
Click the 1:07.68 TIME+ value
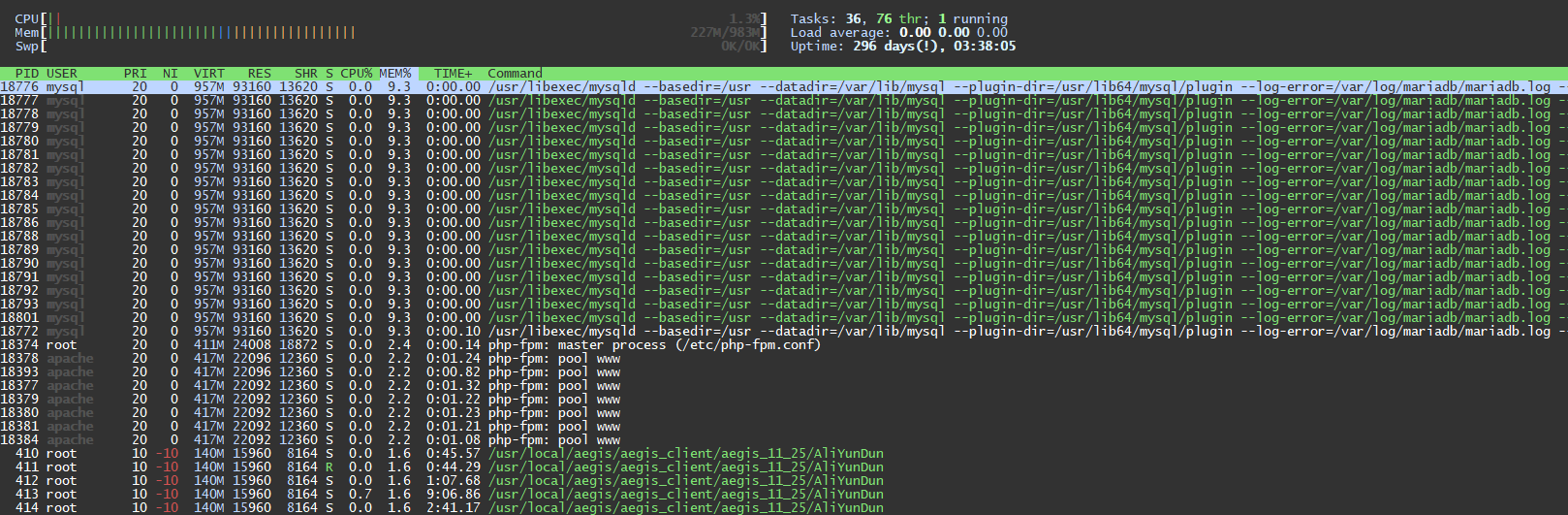tap(454, 481)
